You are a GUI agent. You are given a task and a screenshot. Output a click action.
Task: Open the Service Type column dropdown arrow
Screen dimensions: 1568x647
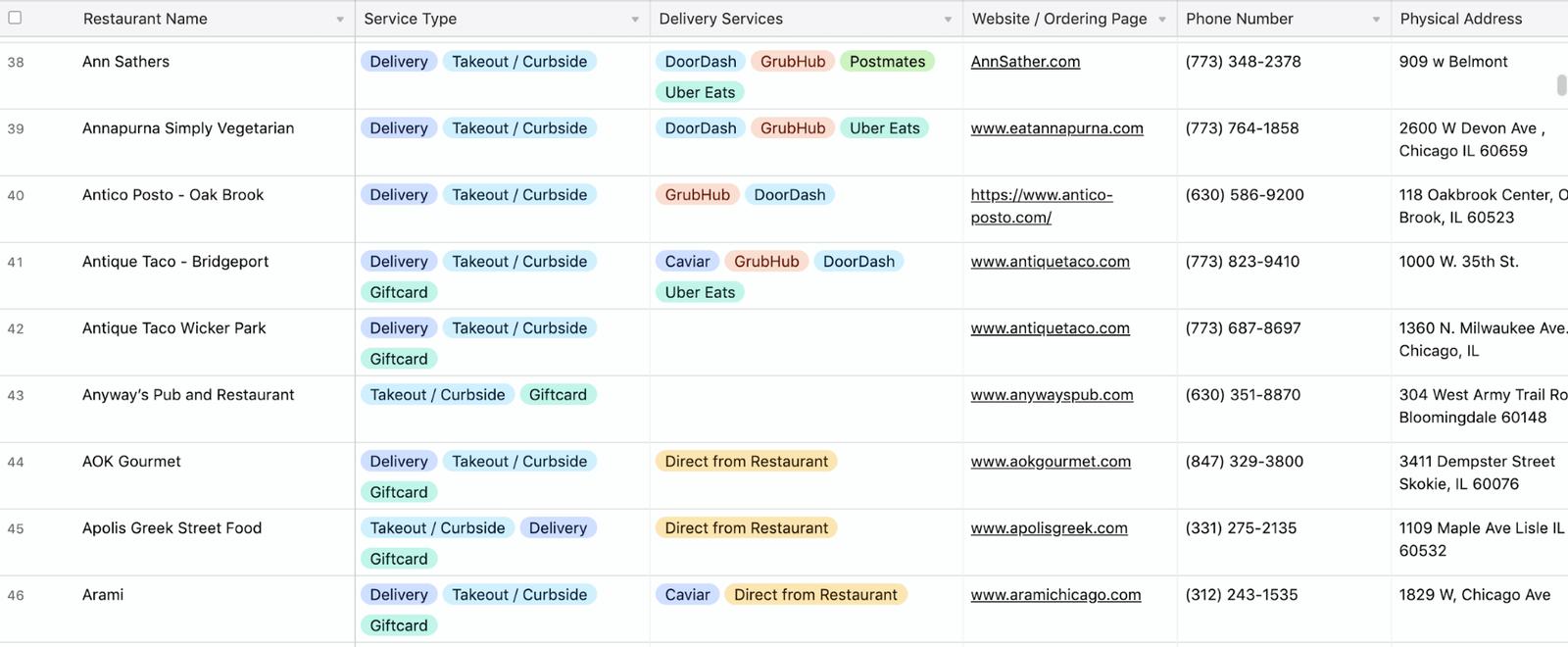[635, 20]
